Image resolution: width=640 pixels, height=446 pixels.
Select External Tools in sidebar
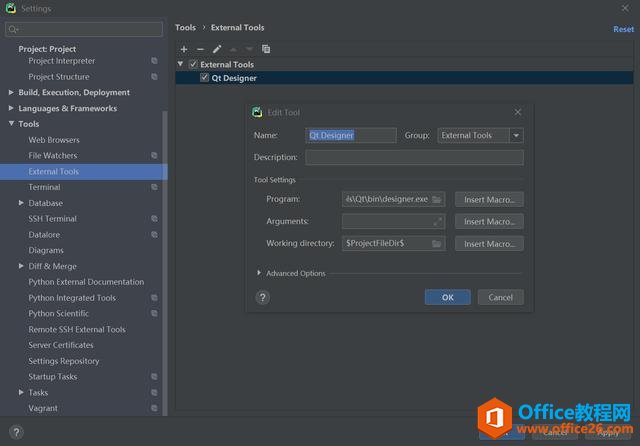(x=83, y=172)
